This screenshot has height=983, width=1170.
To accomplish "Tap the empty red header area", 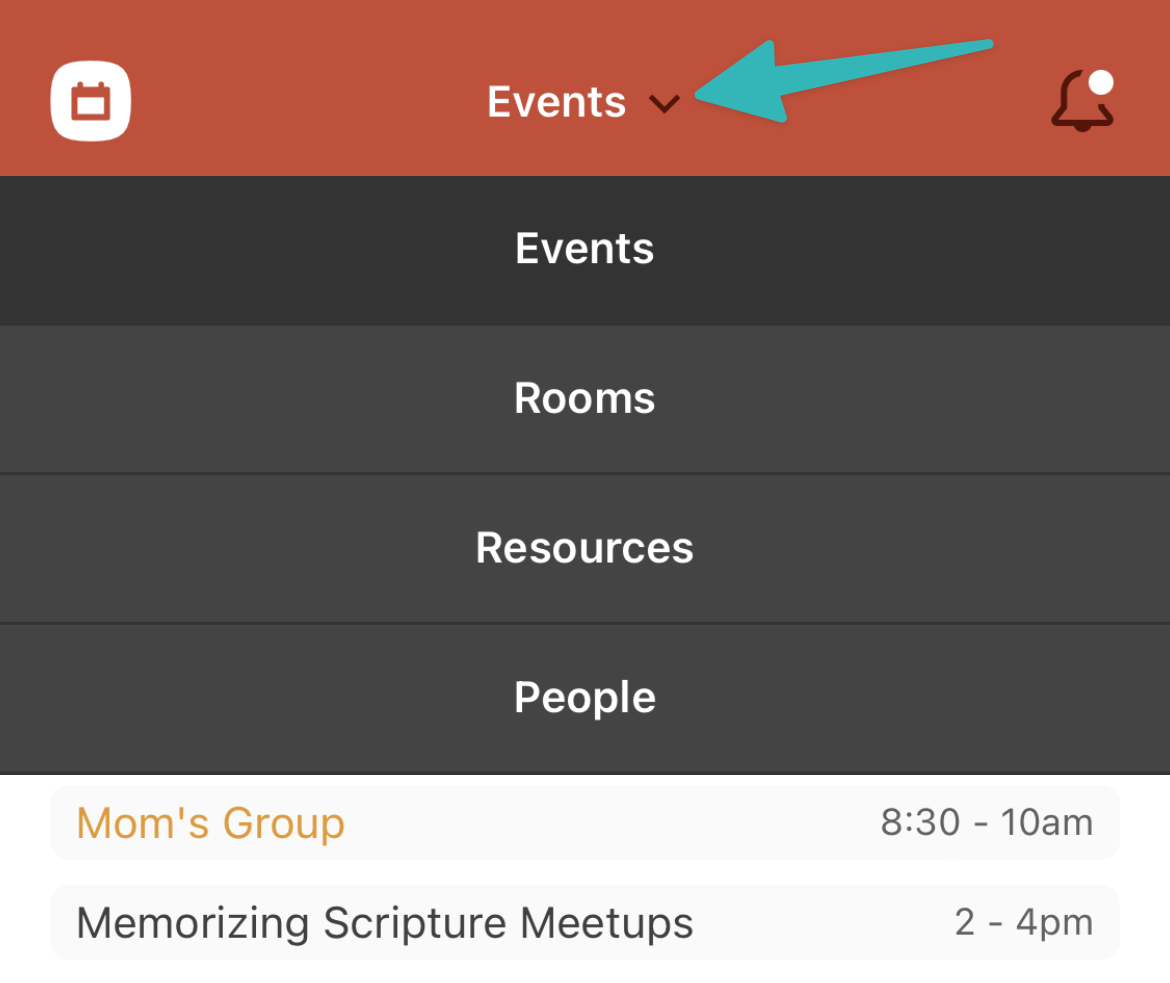I will [x=298, y=101].
